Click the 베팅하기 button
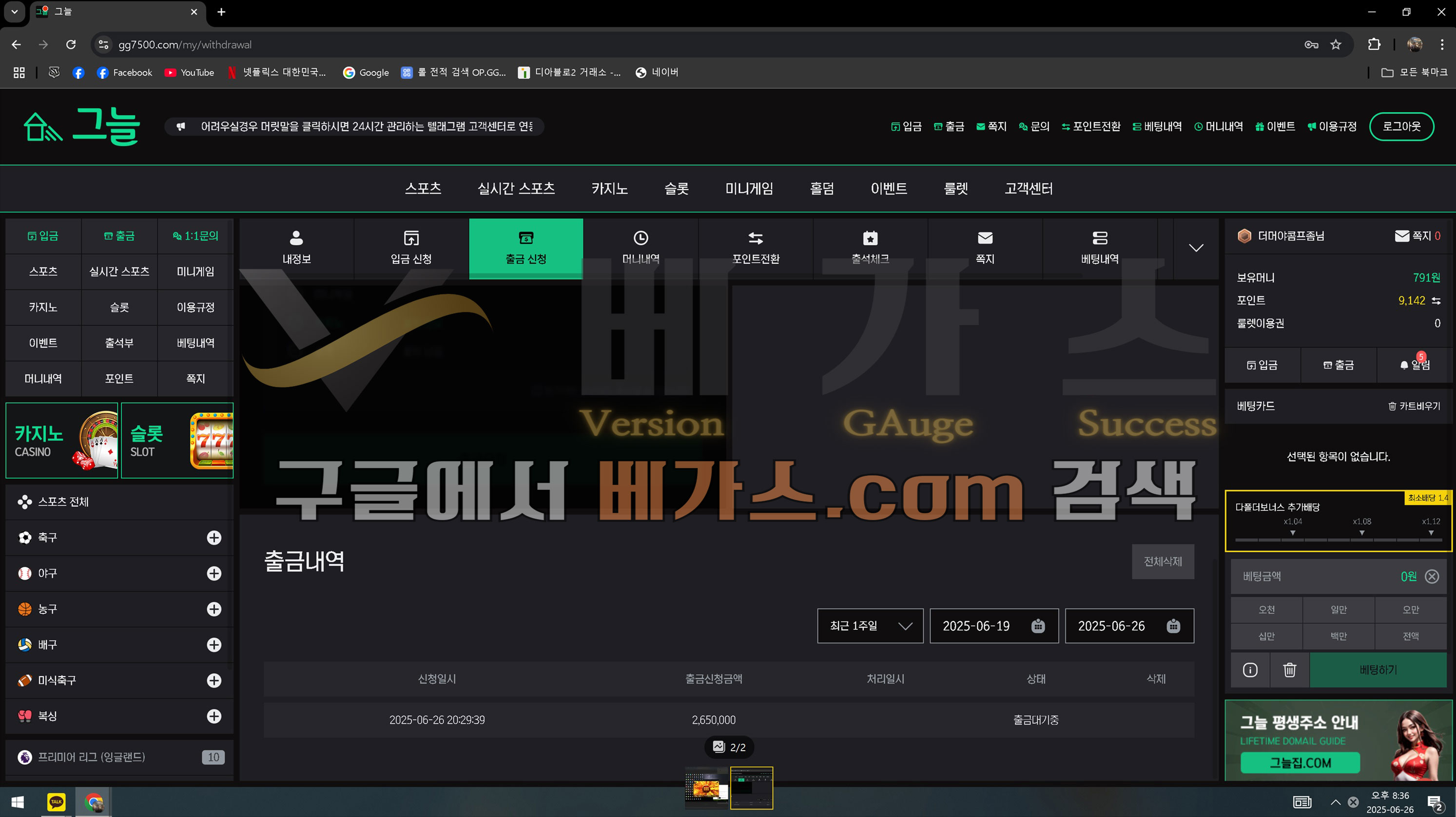The image size is (1456, 817). 1378,669
